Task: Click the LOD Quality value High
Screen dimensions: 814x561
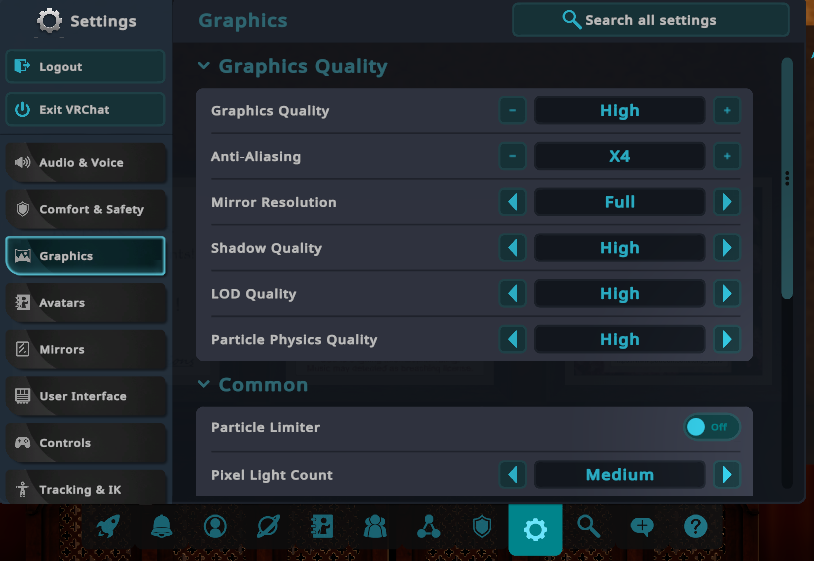Action: [620, 294]
